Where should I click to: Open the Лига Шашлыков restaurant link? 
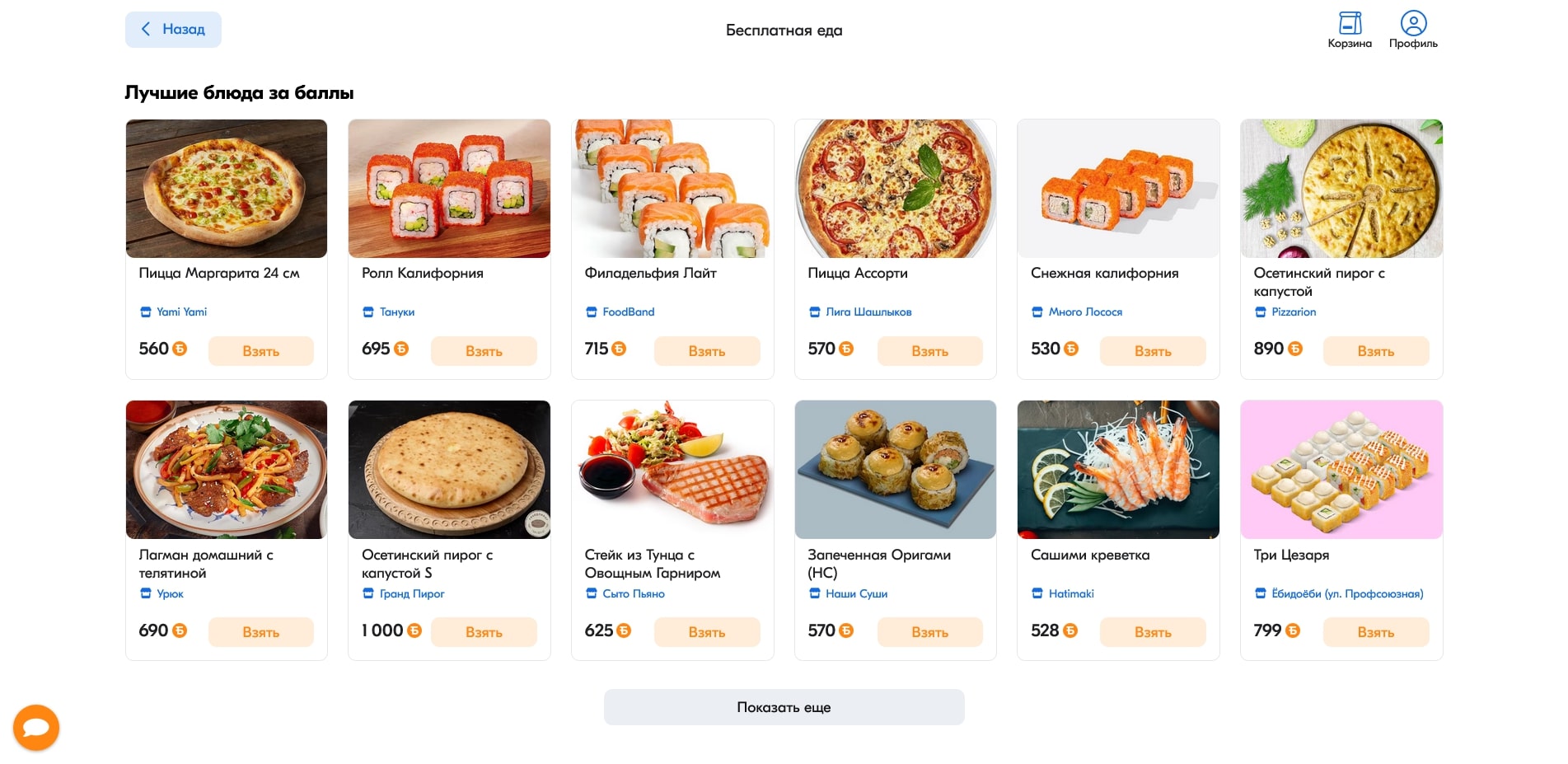(x=868, y=312)
